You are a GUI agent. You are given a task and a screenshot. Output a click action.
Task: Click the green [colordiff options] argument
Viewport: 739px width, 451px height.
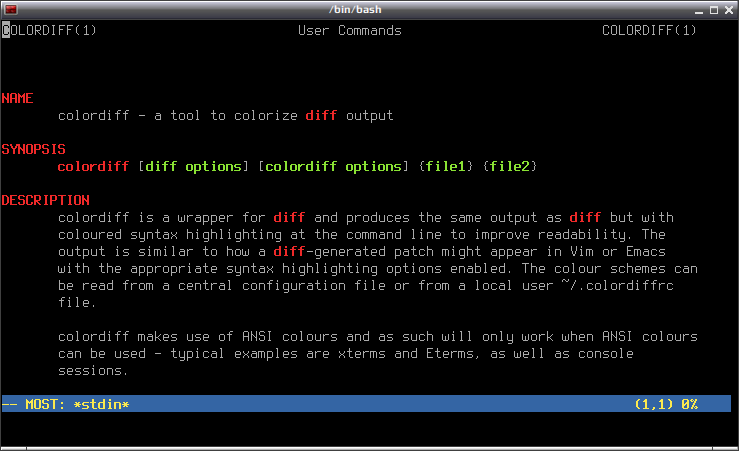click(333, 166)
